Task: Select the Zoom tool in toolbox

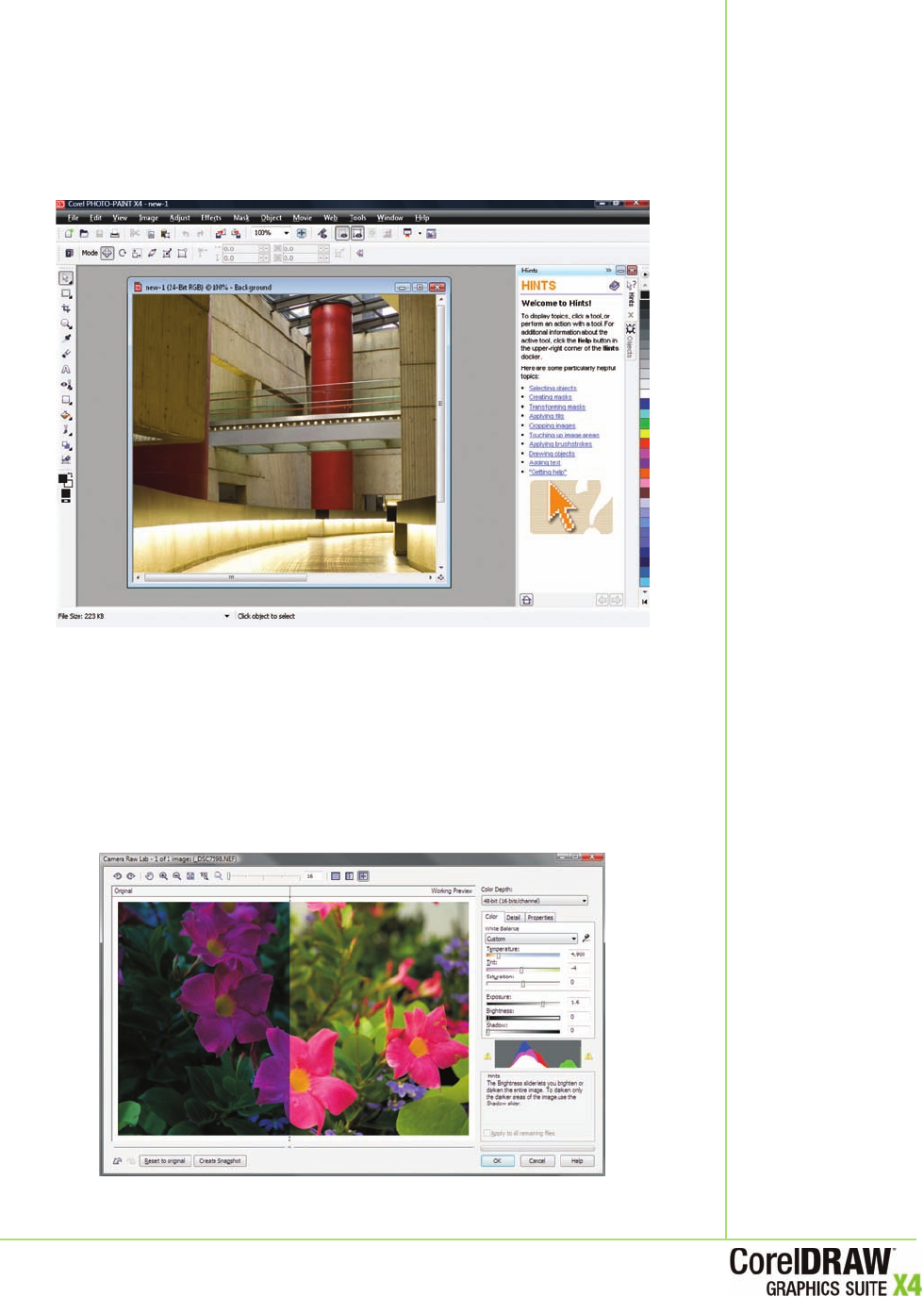Action: [x=66, y=324]
